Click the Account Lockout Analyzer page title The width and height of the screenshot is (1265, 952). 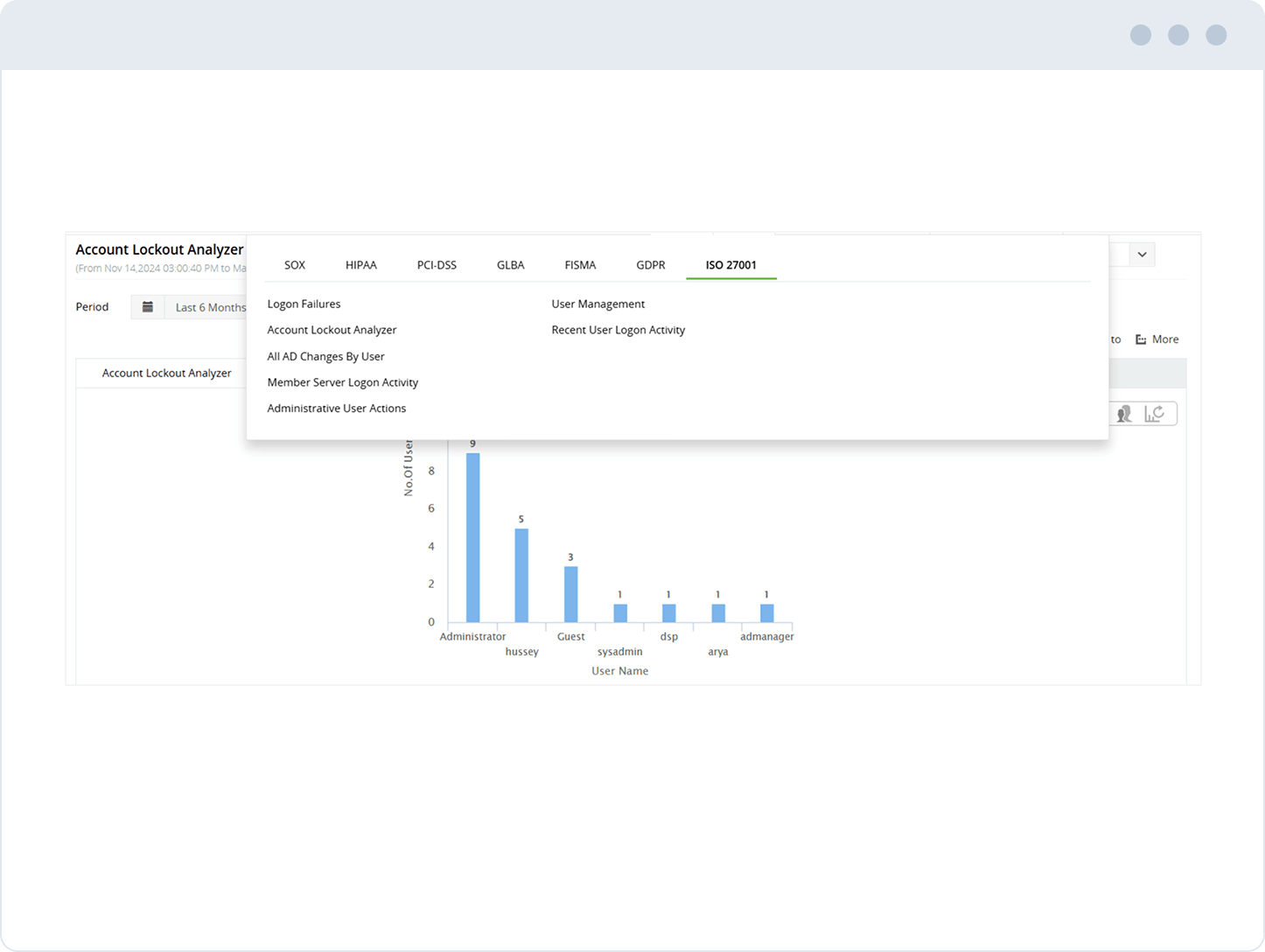click(x=159, y=249)
